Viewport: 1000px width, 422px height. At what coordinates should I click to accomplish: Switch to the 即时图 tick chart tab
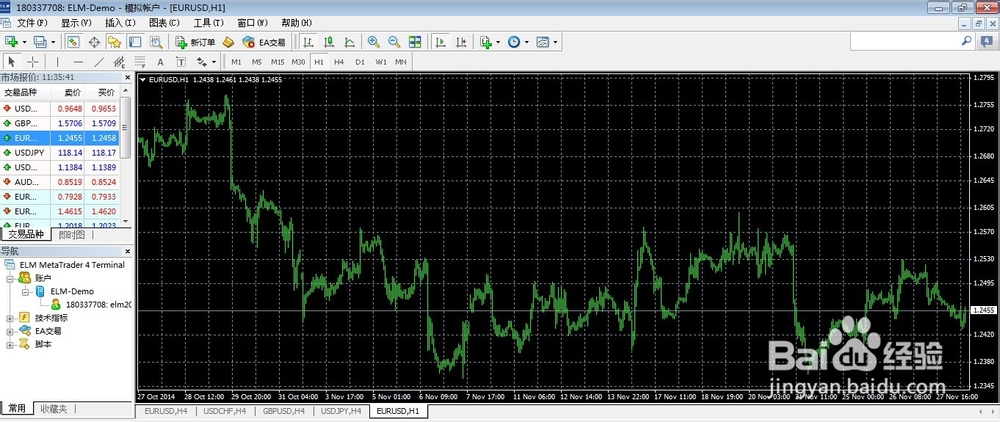pos(72,235)
